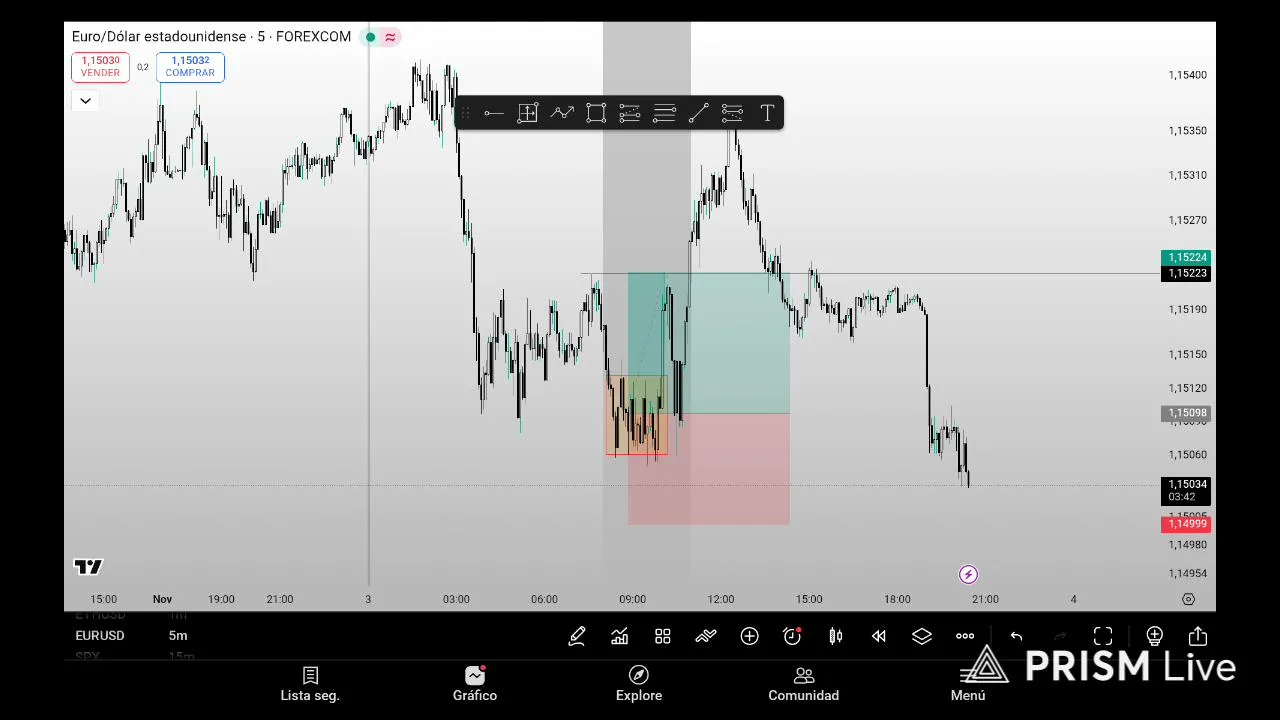Tap the plus add-symbol icon

[x=749, y=636]
